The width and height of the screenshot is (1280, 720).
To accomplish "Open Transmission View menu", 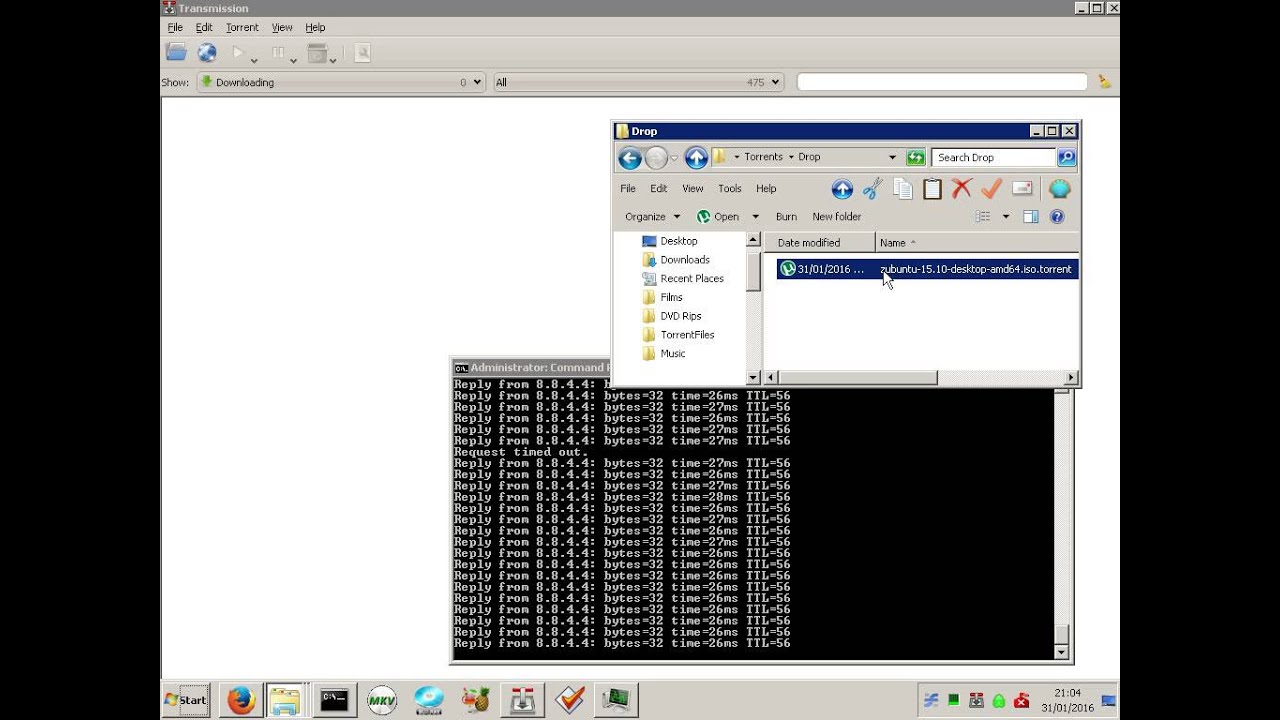I will [282, 27].
